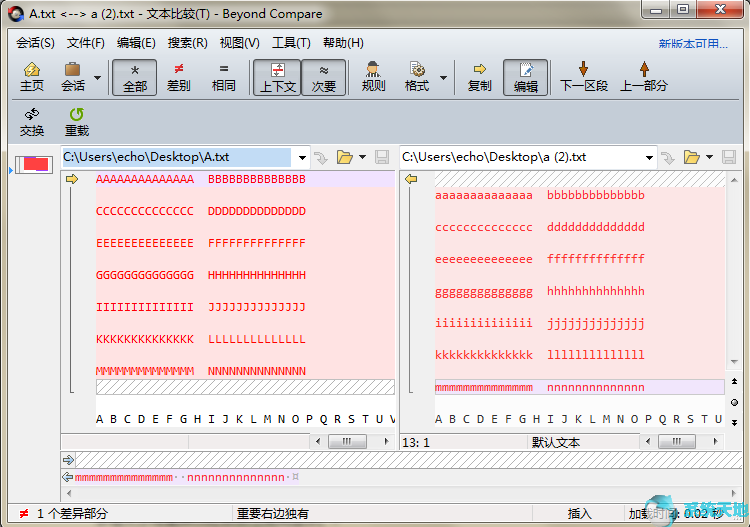
Task: Jump to 下一区段 next section
Action: (584, 77)
